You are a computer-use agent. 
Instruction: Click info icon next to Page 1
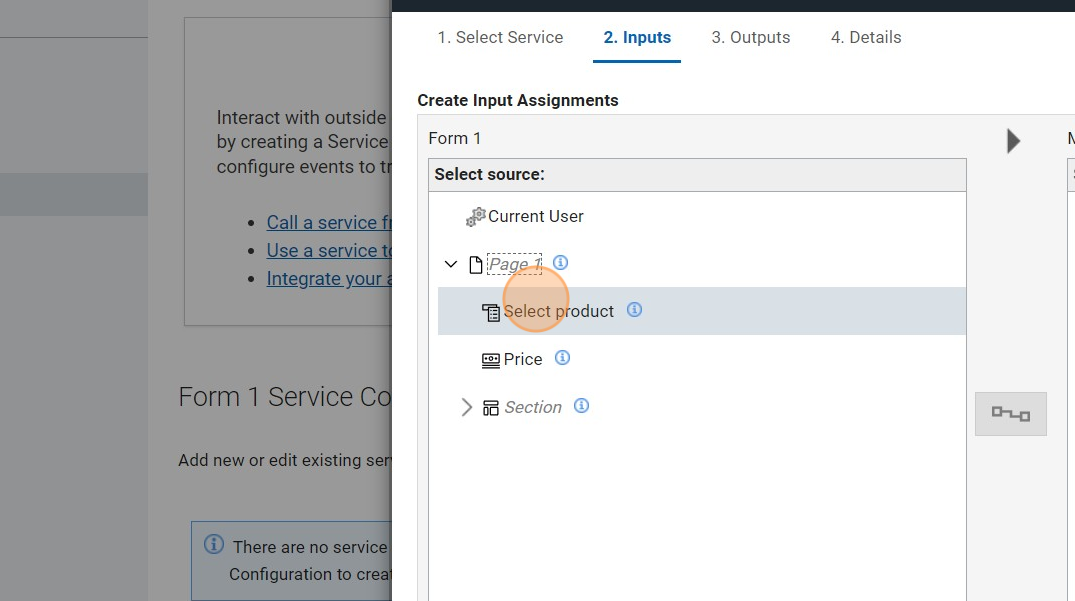[560, 263]
